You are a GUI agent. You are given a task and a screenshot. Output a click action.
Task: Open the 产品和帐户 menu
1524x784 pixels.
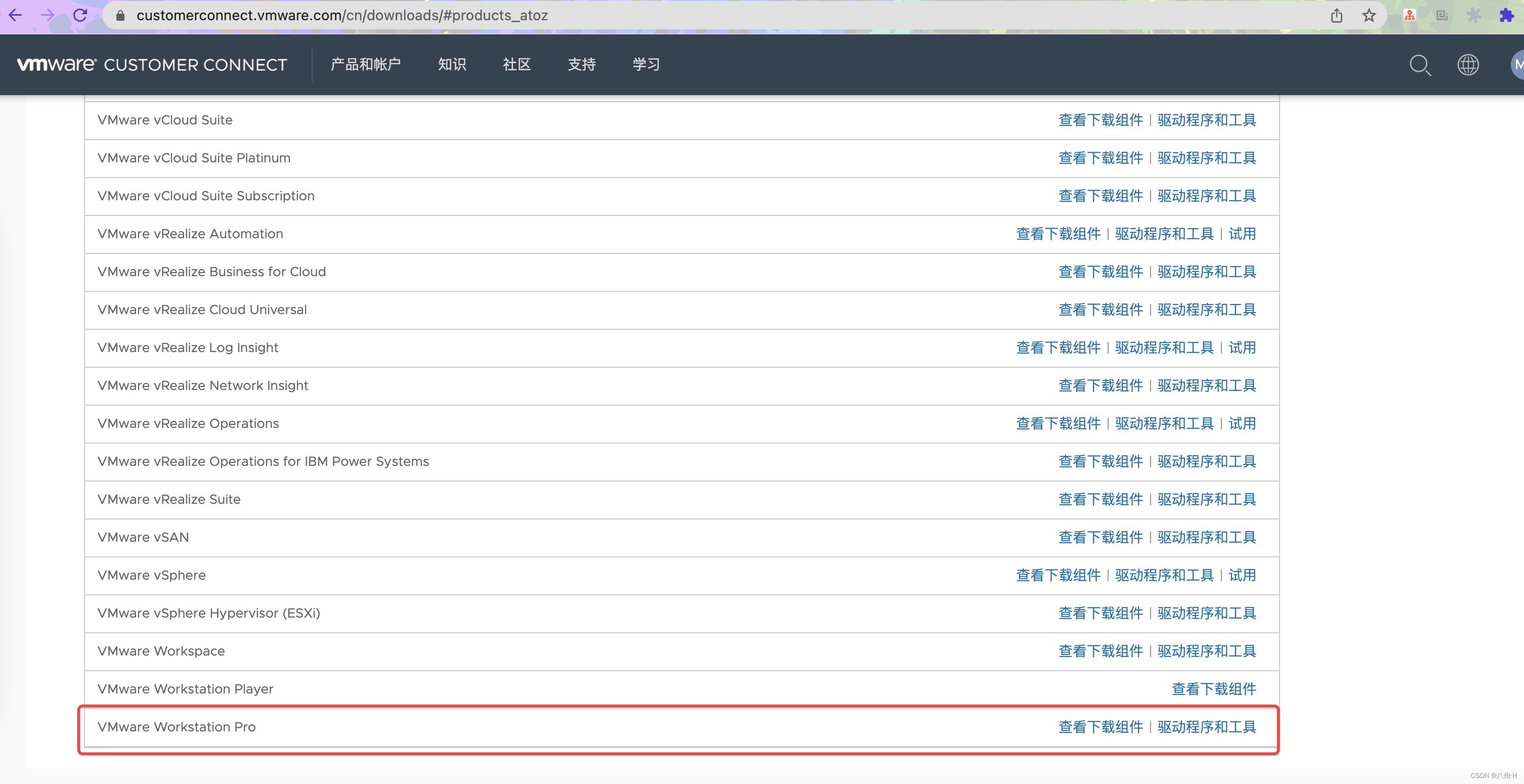(x=366, y=64)
